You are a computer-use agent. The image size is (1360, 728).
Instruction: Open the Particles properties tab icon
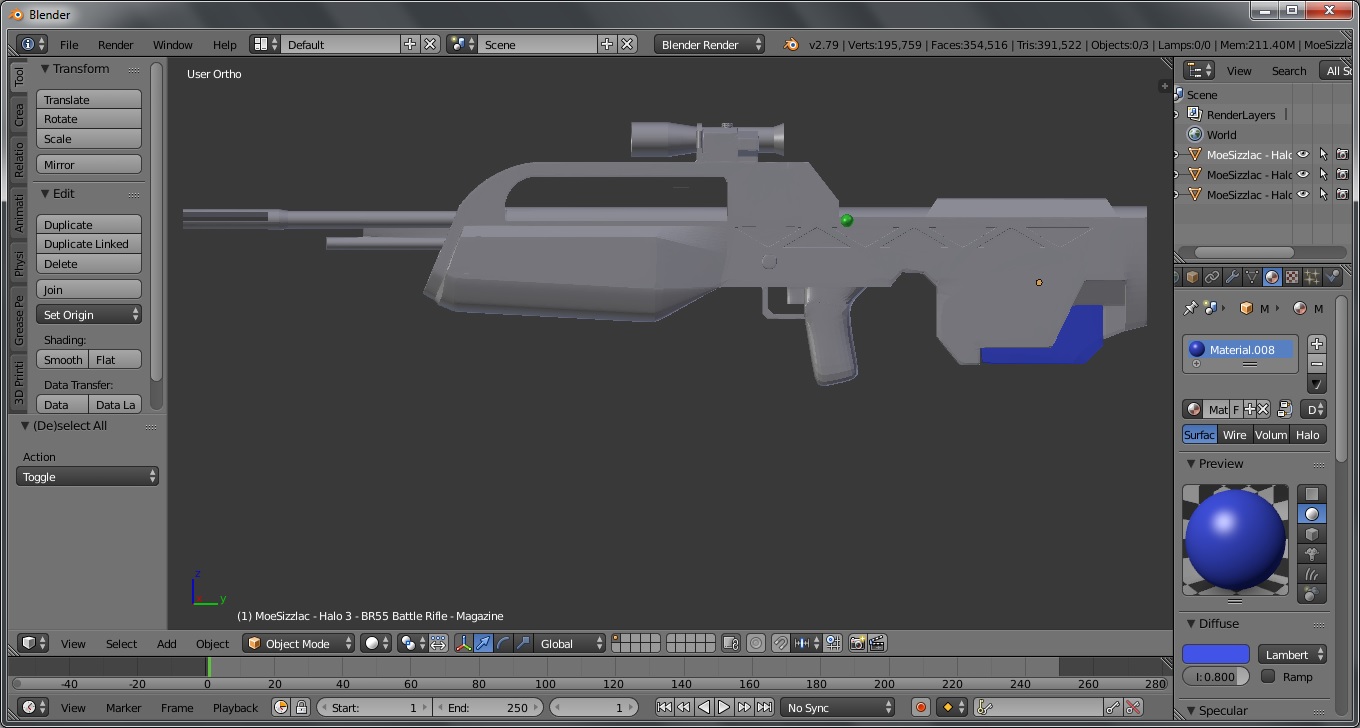click(x=1311, y=277)
